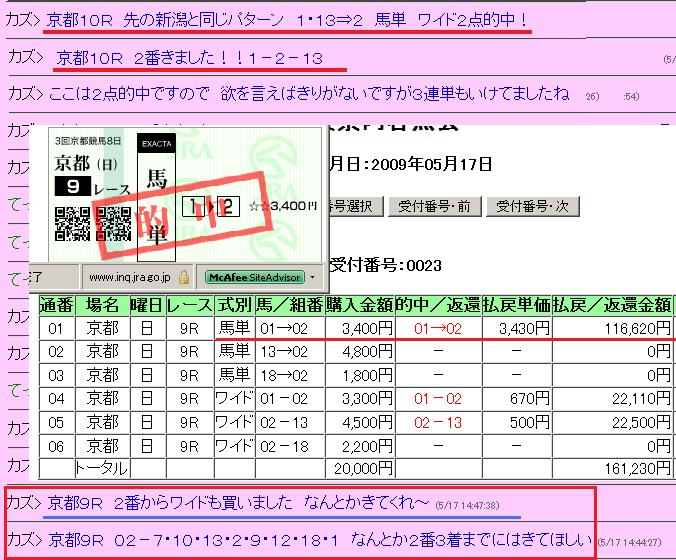Click the EXACTA label on the ticket

(156, 144)
